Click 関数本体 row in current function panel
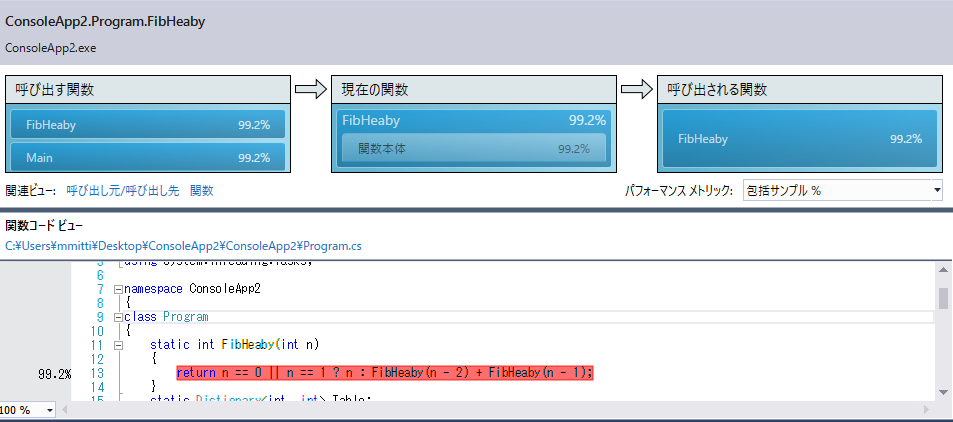Screen dimensions: 953x422 (x=474, y=148)
